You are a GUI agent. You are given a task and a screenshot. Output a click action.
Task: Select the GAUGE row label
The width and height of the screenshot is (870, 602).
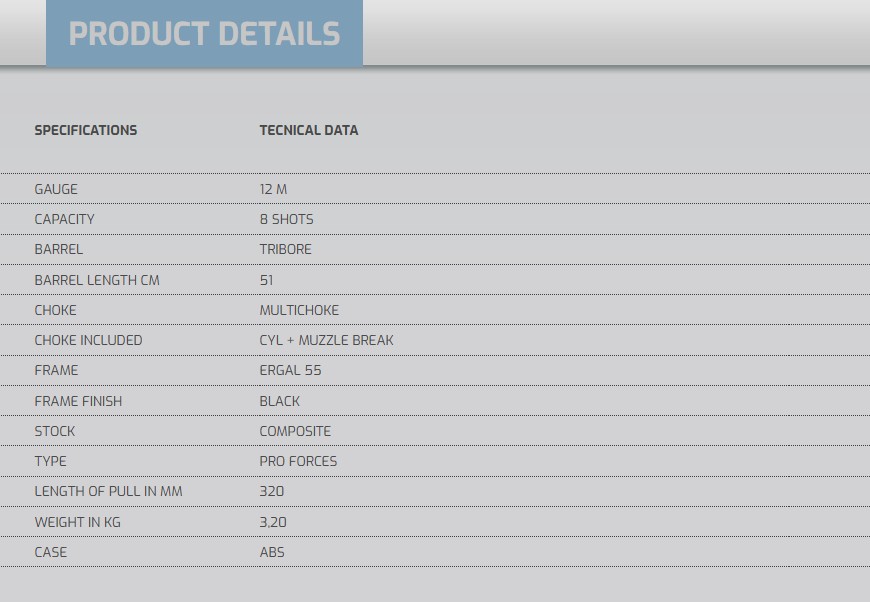(56, 189)
